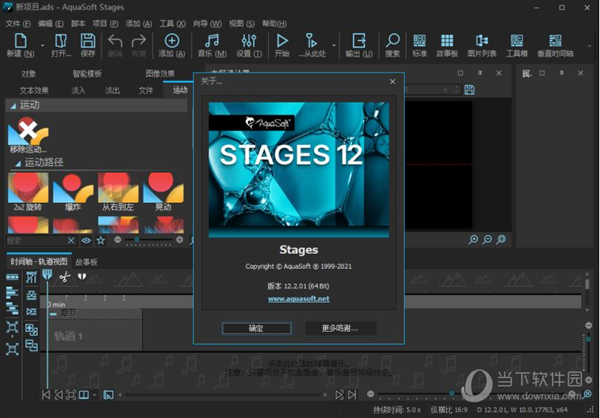Open 搜索 search toolbar icon

[393, 40]
